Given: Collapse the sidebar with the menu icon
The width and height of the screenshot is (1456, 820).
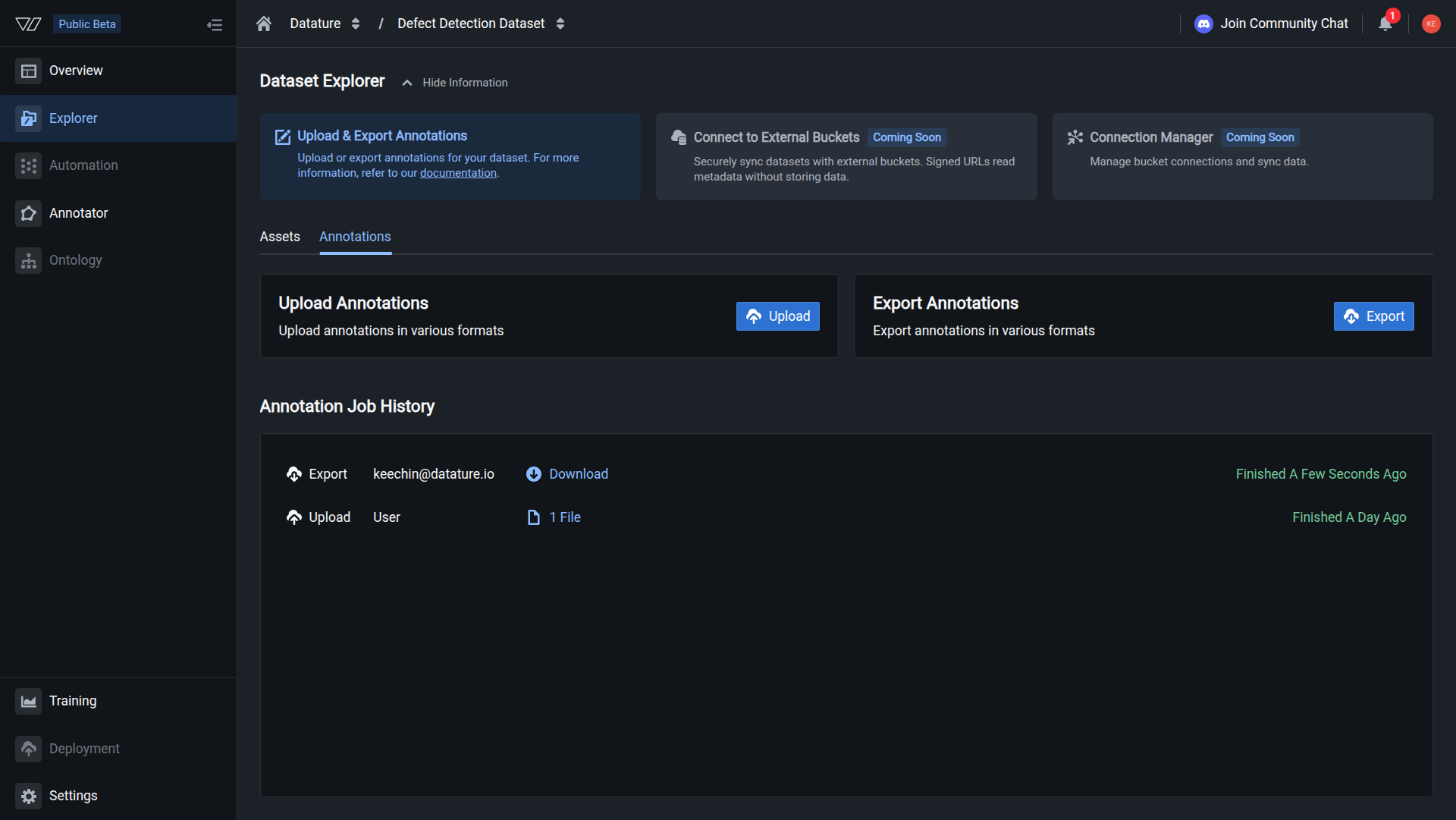Looking at the screenshot, I should point(215,25).
